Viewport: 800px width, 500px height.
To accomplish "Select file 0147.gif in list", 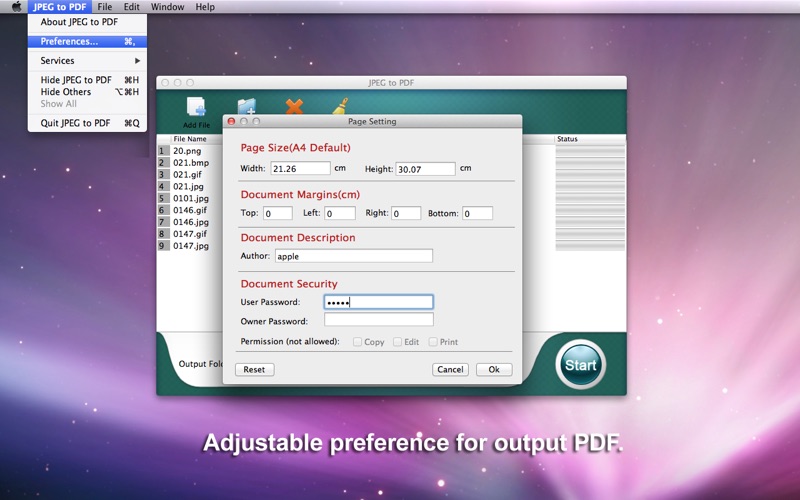I will point(190,234).
